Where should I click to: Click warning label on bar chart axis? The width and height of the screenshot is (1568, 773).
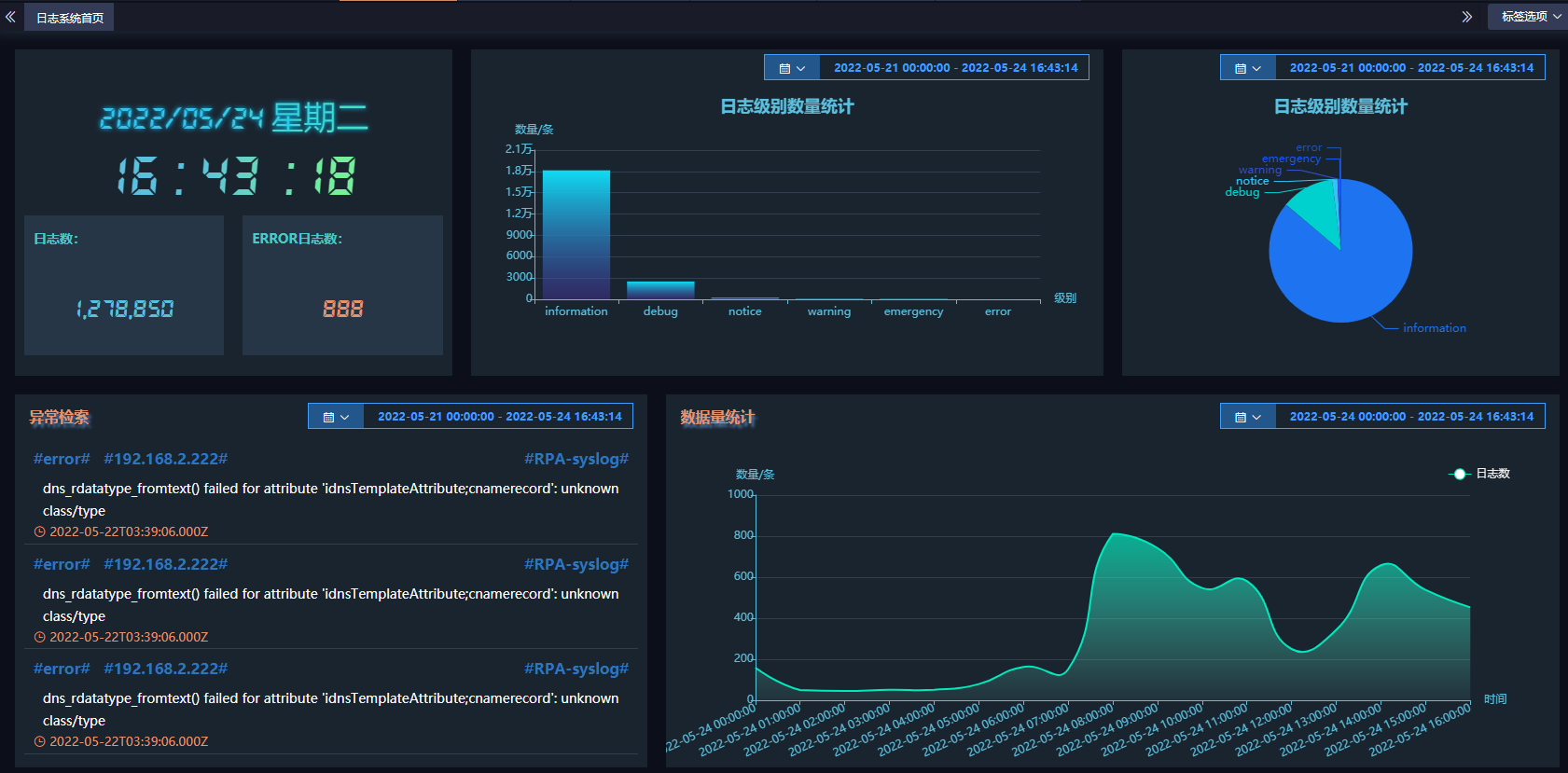tap(829, 311)
